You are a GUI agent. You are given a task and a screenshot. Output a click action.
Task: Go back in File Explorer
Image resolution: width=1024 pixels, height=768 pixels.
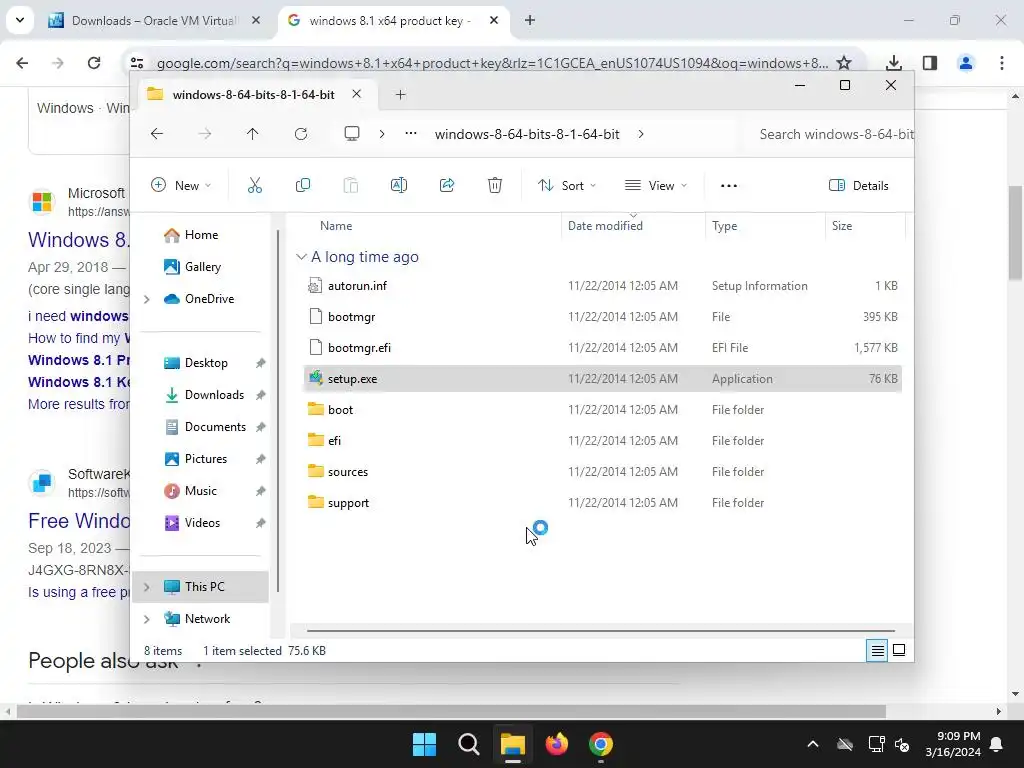point(157,134)
